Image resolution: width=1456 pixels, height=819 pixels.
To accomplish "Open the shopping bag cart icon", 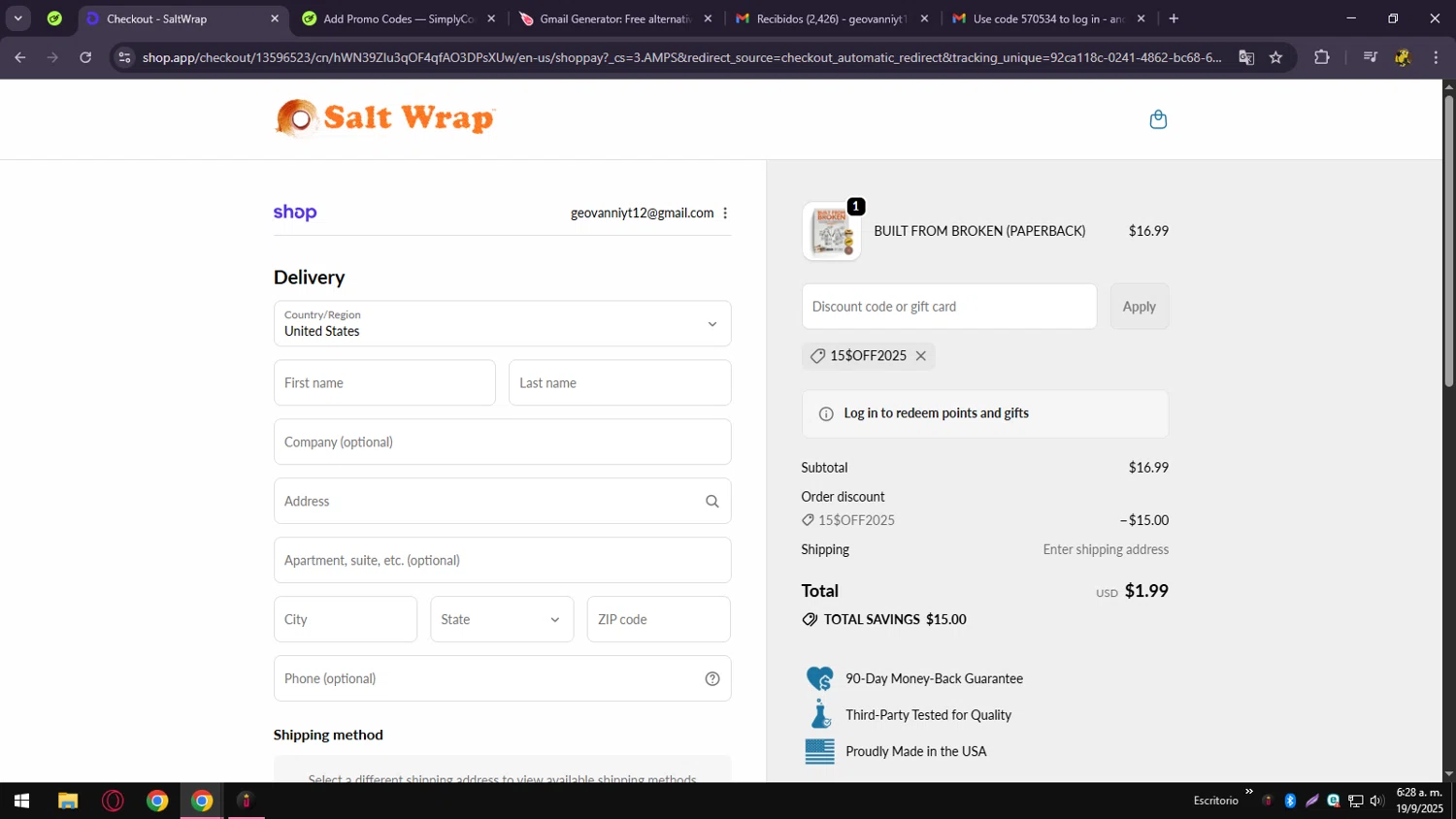I will [1157, 119].
